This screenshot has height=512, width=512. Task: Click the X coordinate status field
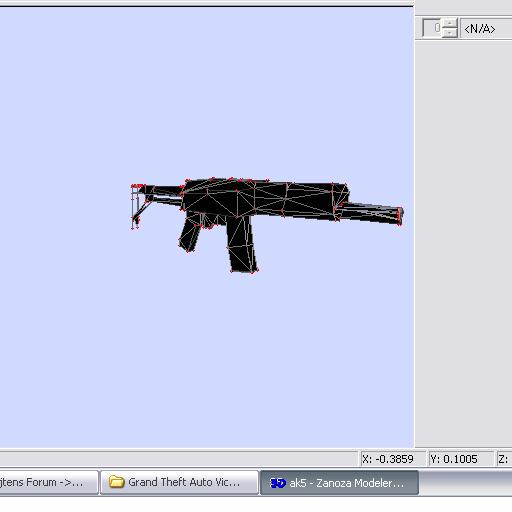click(393, 459)
